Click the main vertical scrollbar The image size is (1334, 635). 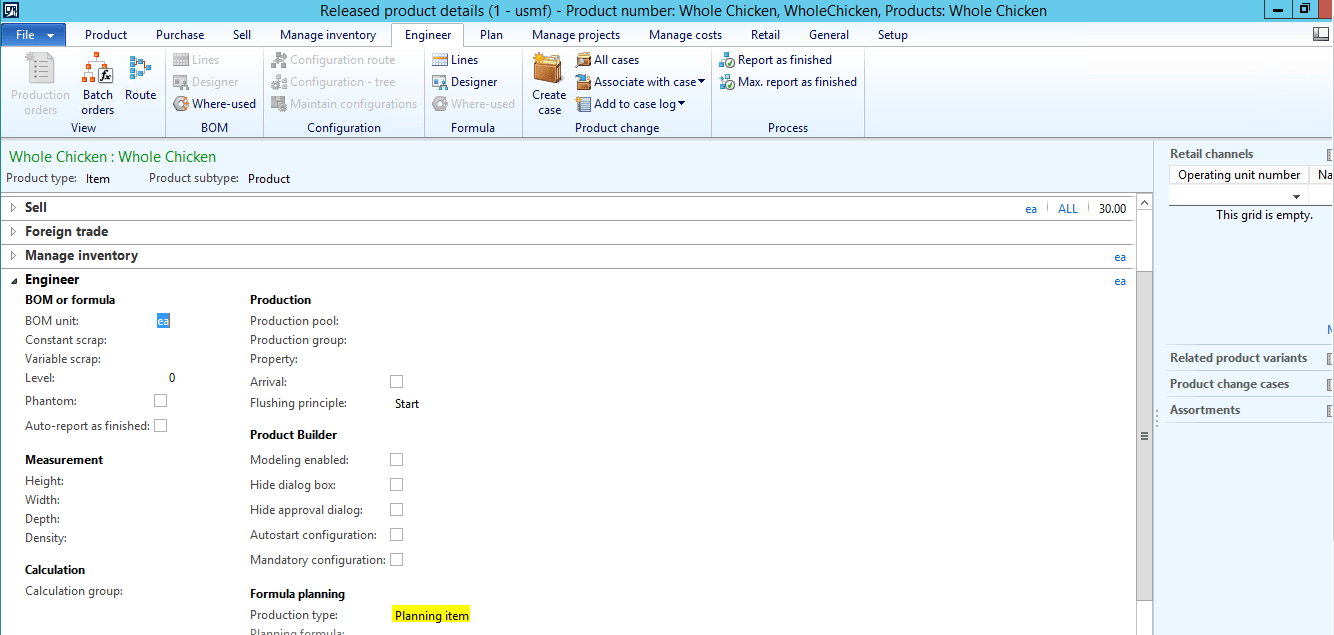tap(1144, 436)
